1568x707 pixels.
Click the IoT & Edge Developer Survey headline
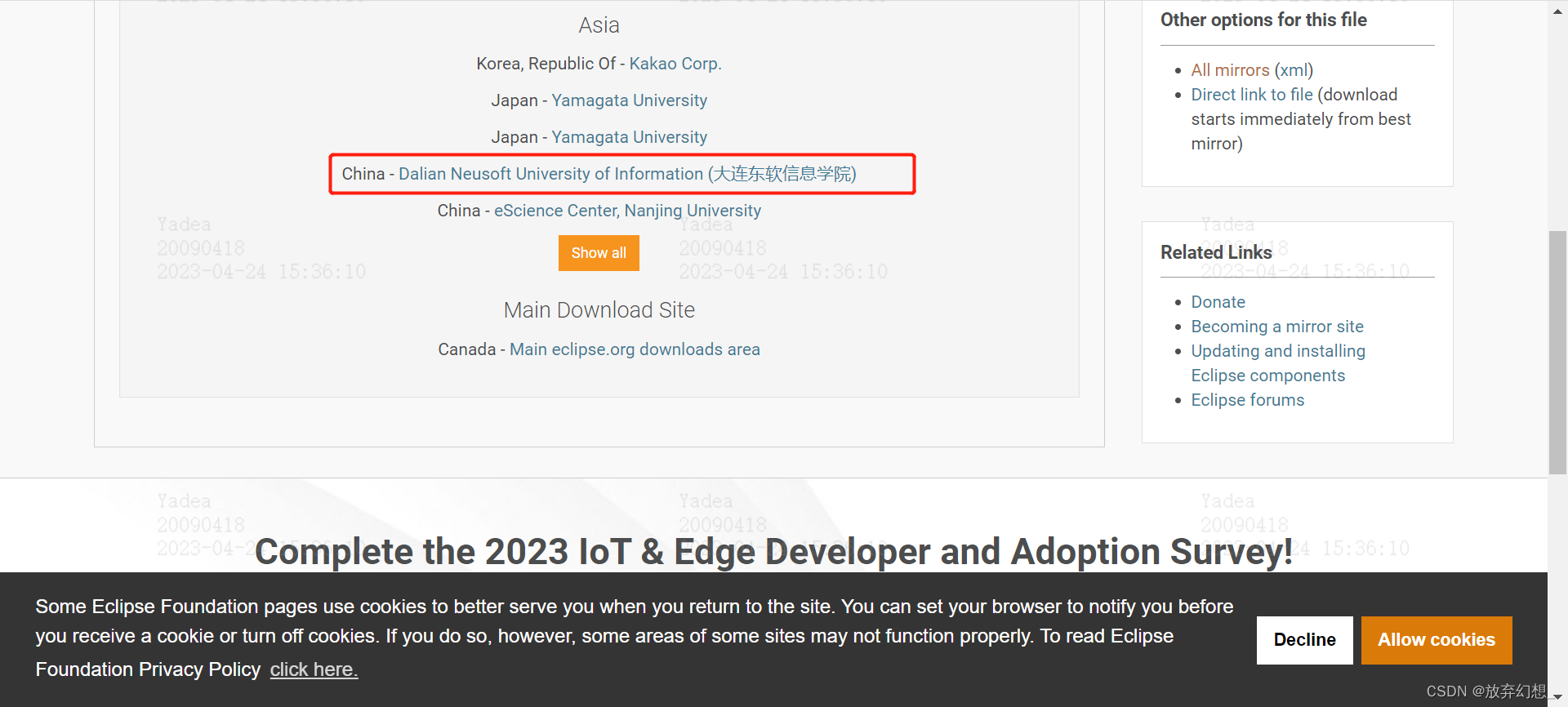(773, 552)
